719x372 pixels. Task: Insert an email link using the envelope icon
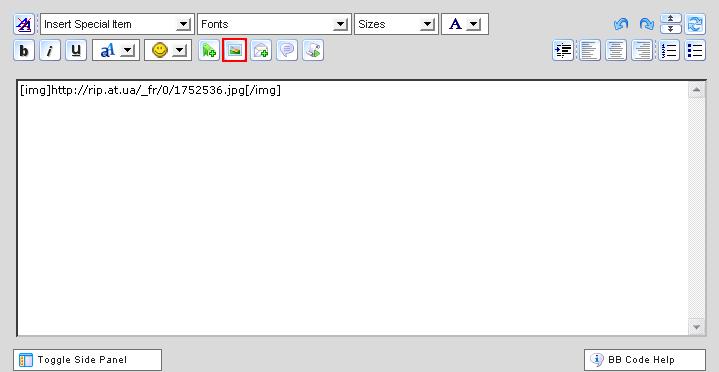point(261,50)
